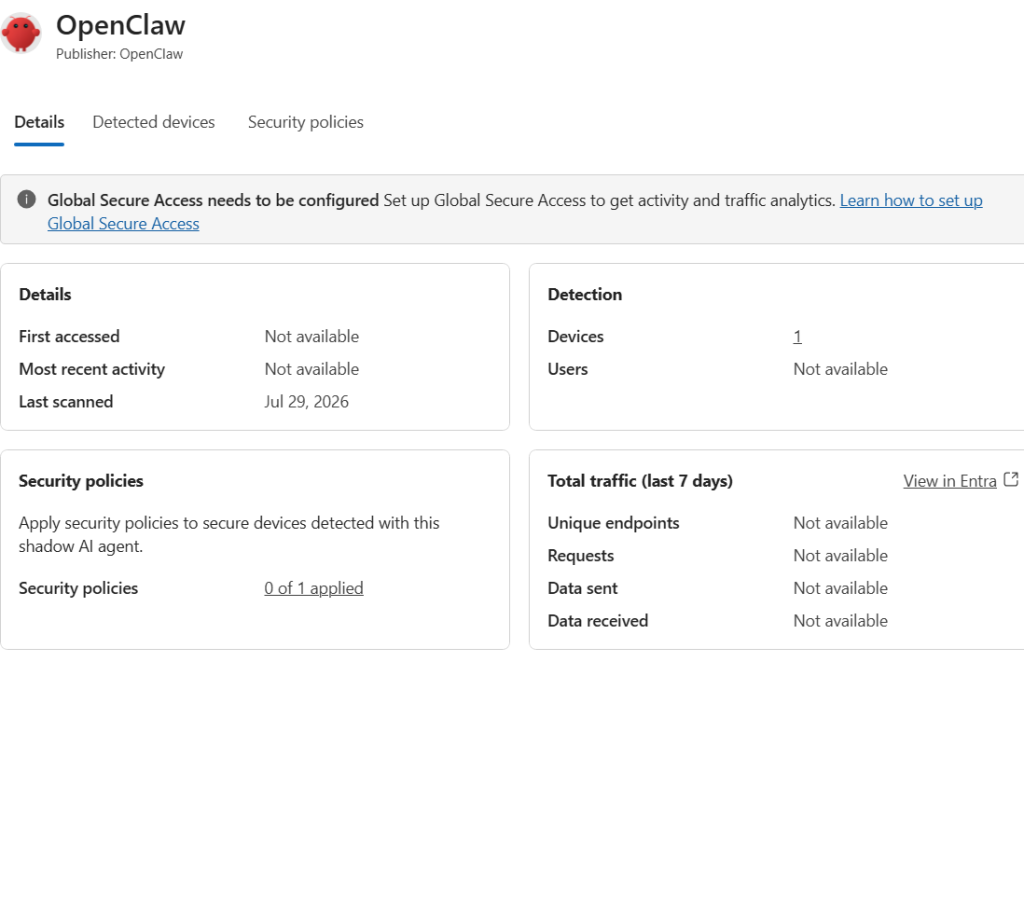Open the Devices count link showing 1

[797, 336]
